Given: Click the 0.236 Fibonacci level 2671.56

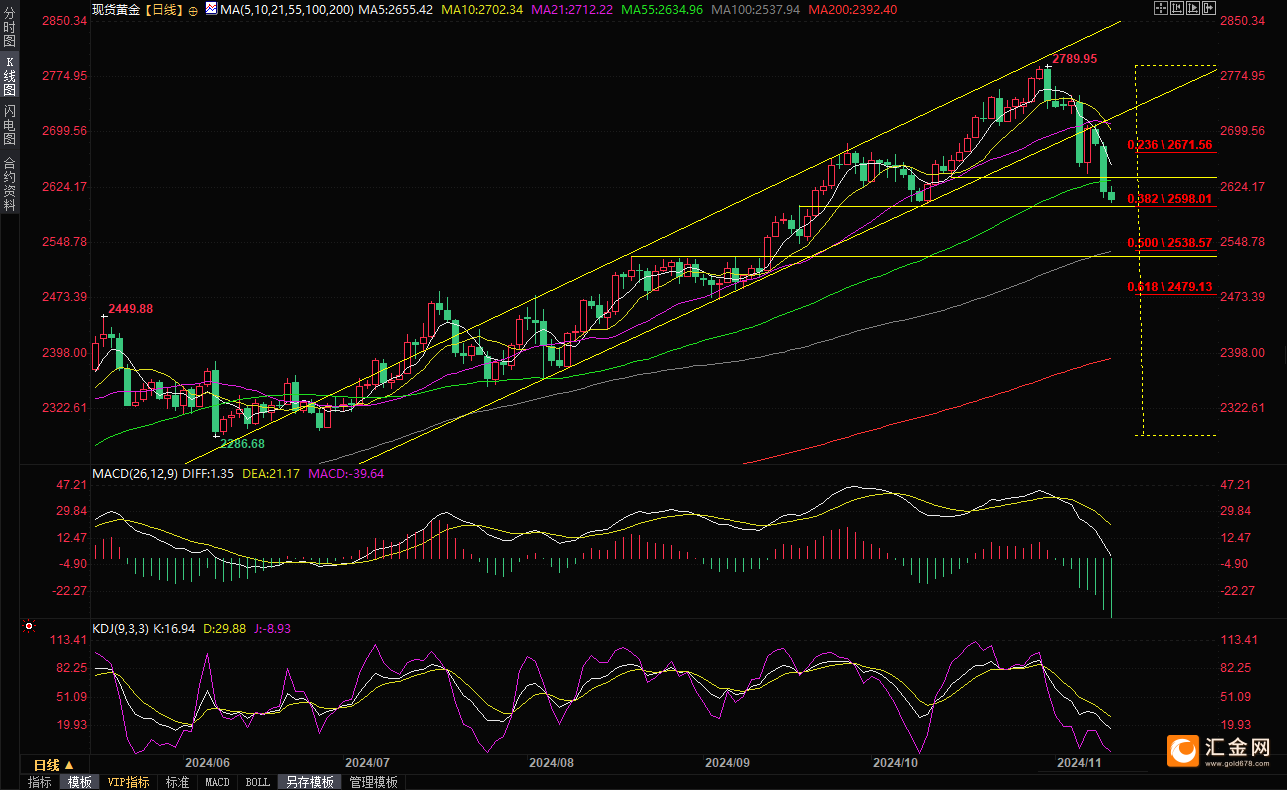Looking at the screenshot, I should [1169, 145].
